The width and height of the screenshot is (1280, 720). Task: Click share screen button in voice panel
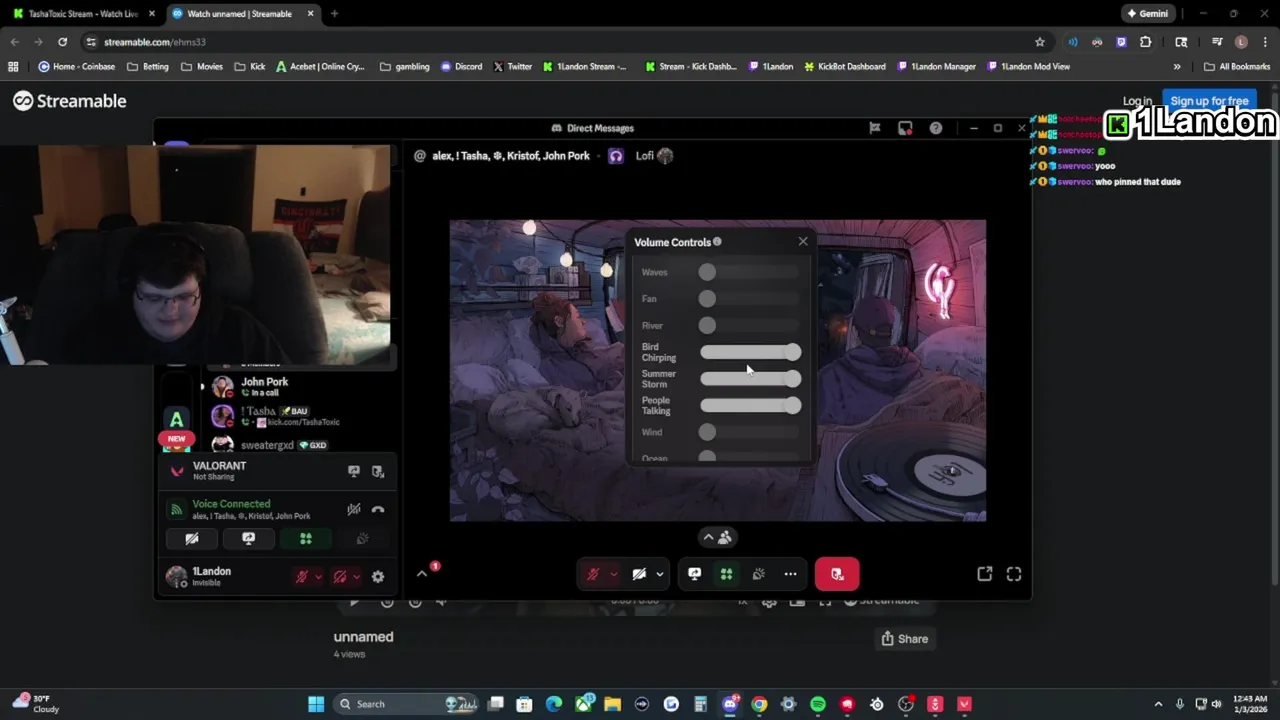pyautogui.click(x=249, y=538)
